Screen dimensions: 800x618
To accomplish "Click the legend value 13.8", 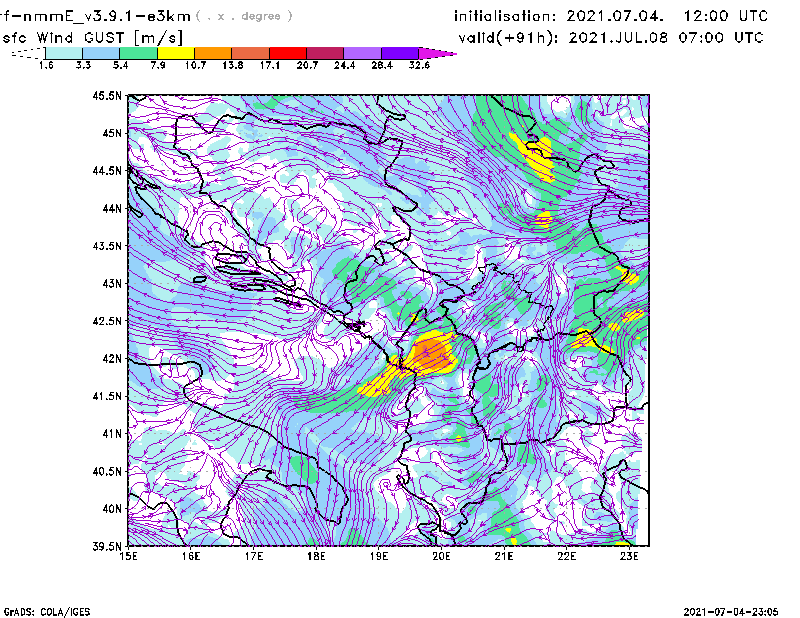I will pyautogui.click(x=233, y=65).
